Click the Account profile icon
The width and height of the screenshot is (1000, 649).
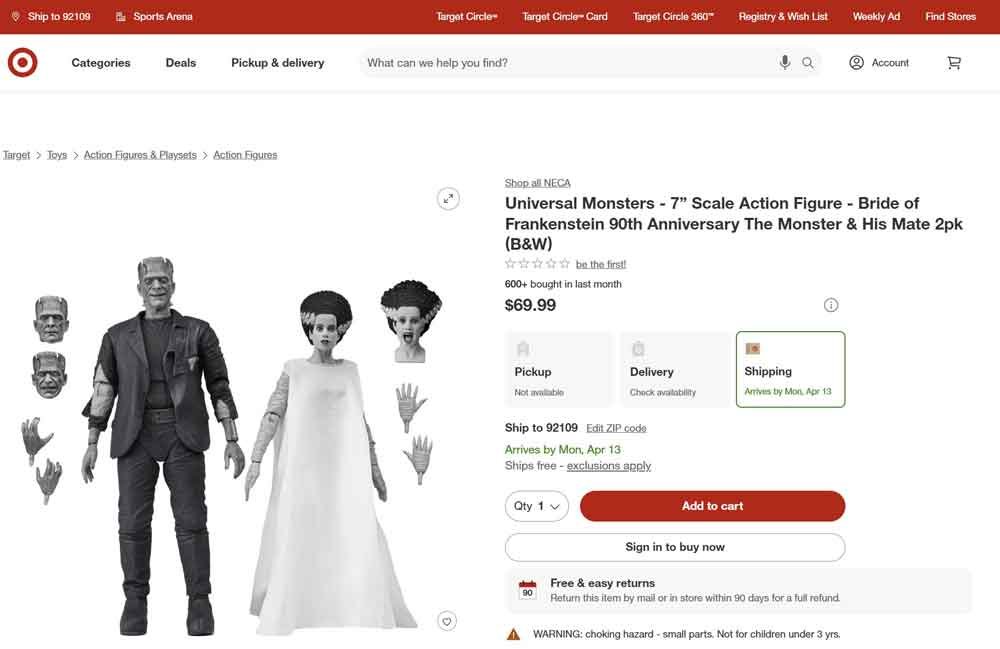point(856,63)
